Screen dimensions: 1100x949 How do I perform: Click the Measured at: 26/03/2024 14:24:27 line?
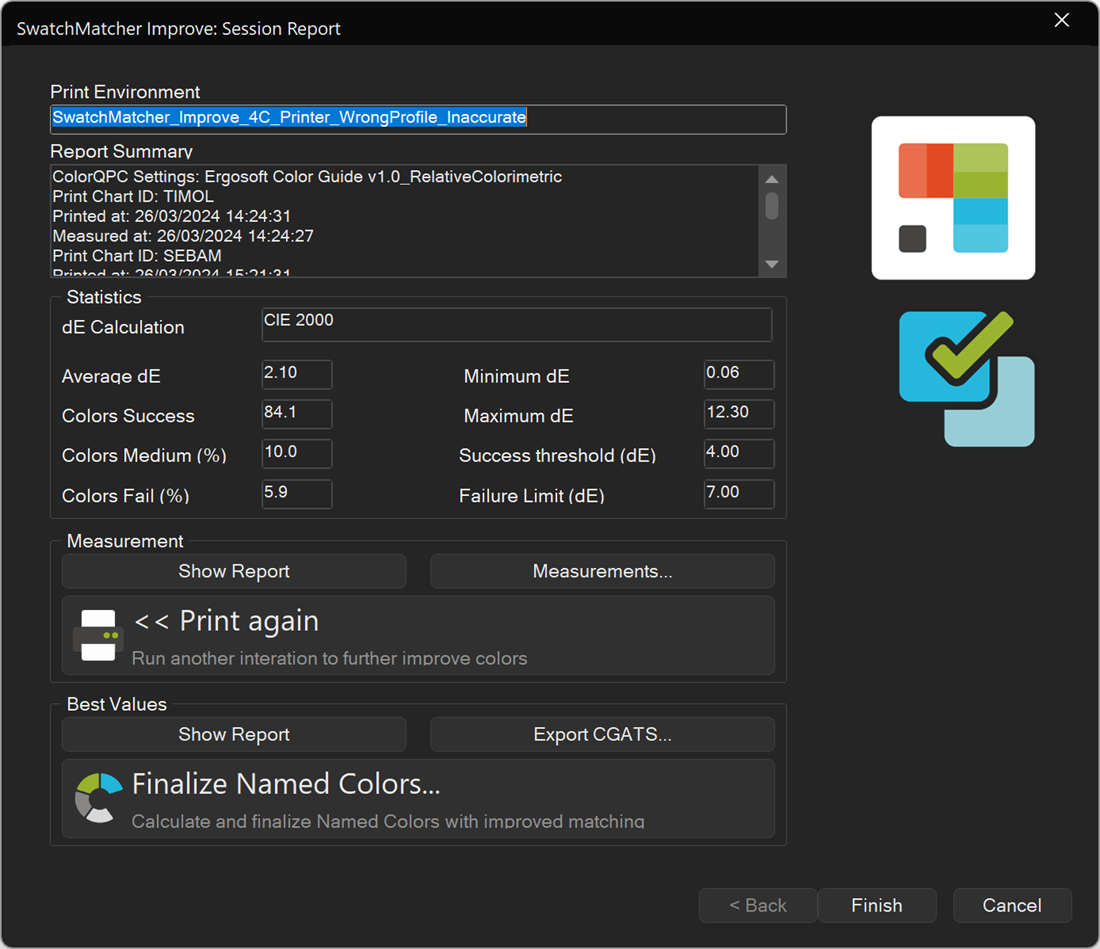coord(183,236)
